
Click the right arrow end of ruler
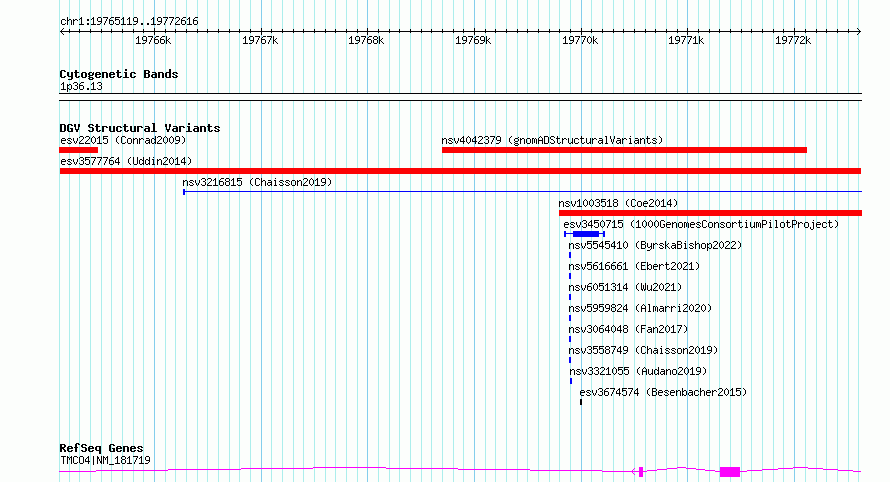859,31
